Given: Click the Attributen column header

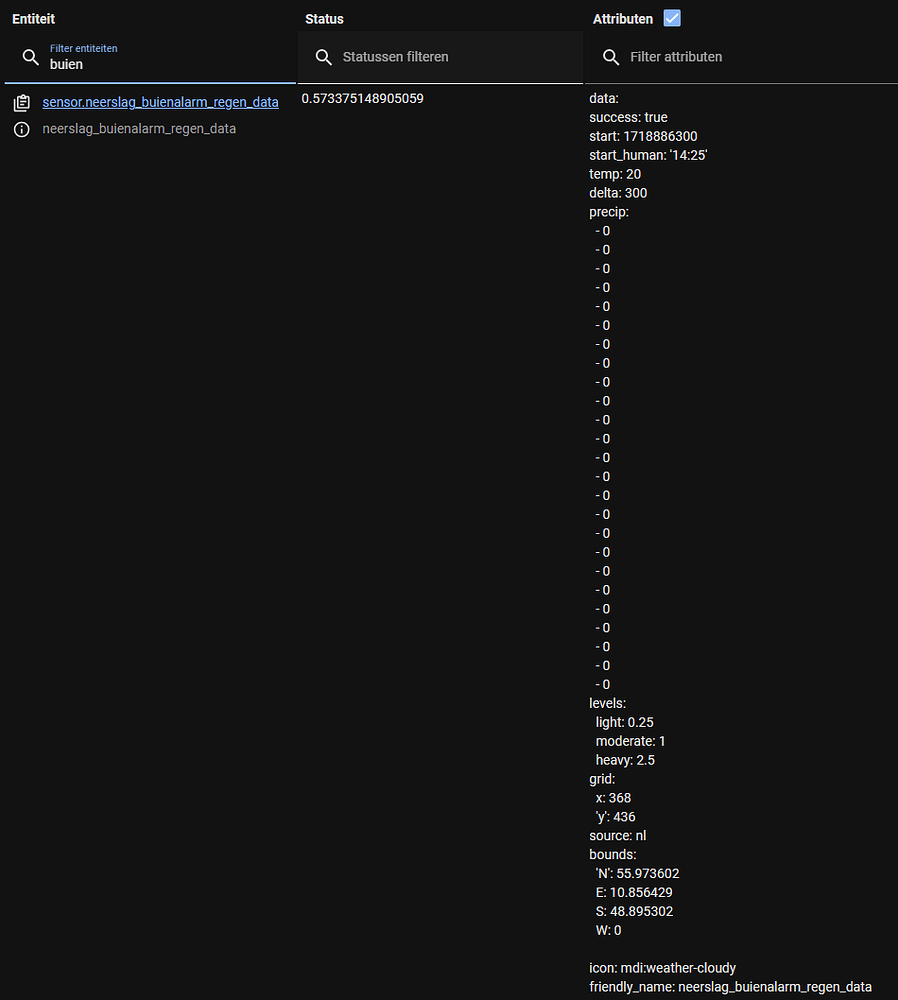Looking at the screenshot, I should pos(620,18).
